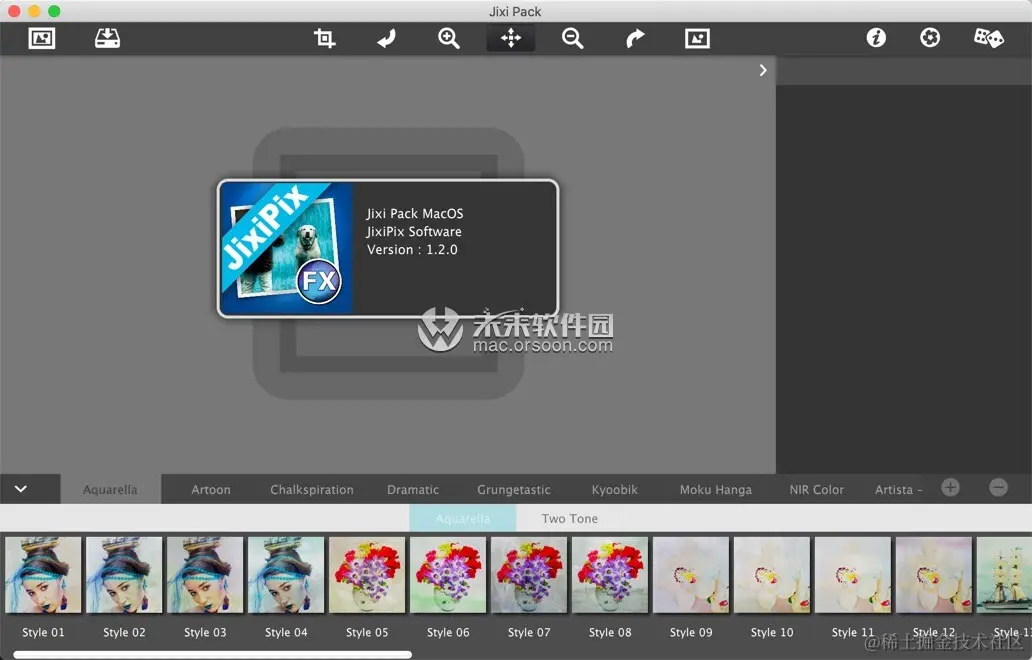1032x660 pixels.
Task: Apply the Style 11 orchid preset
Action: [x=853, y=575]
